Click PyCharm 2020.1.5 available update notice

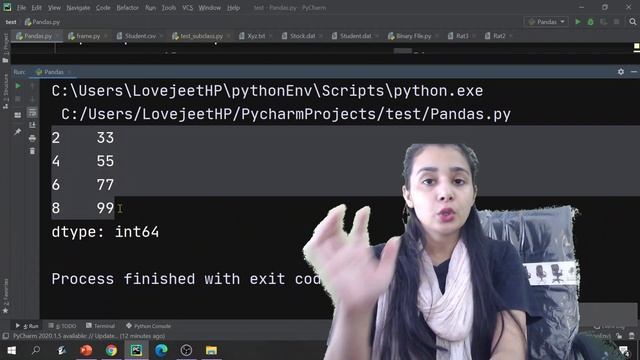click(x=89, y=336)
